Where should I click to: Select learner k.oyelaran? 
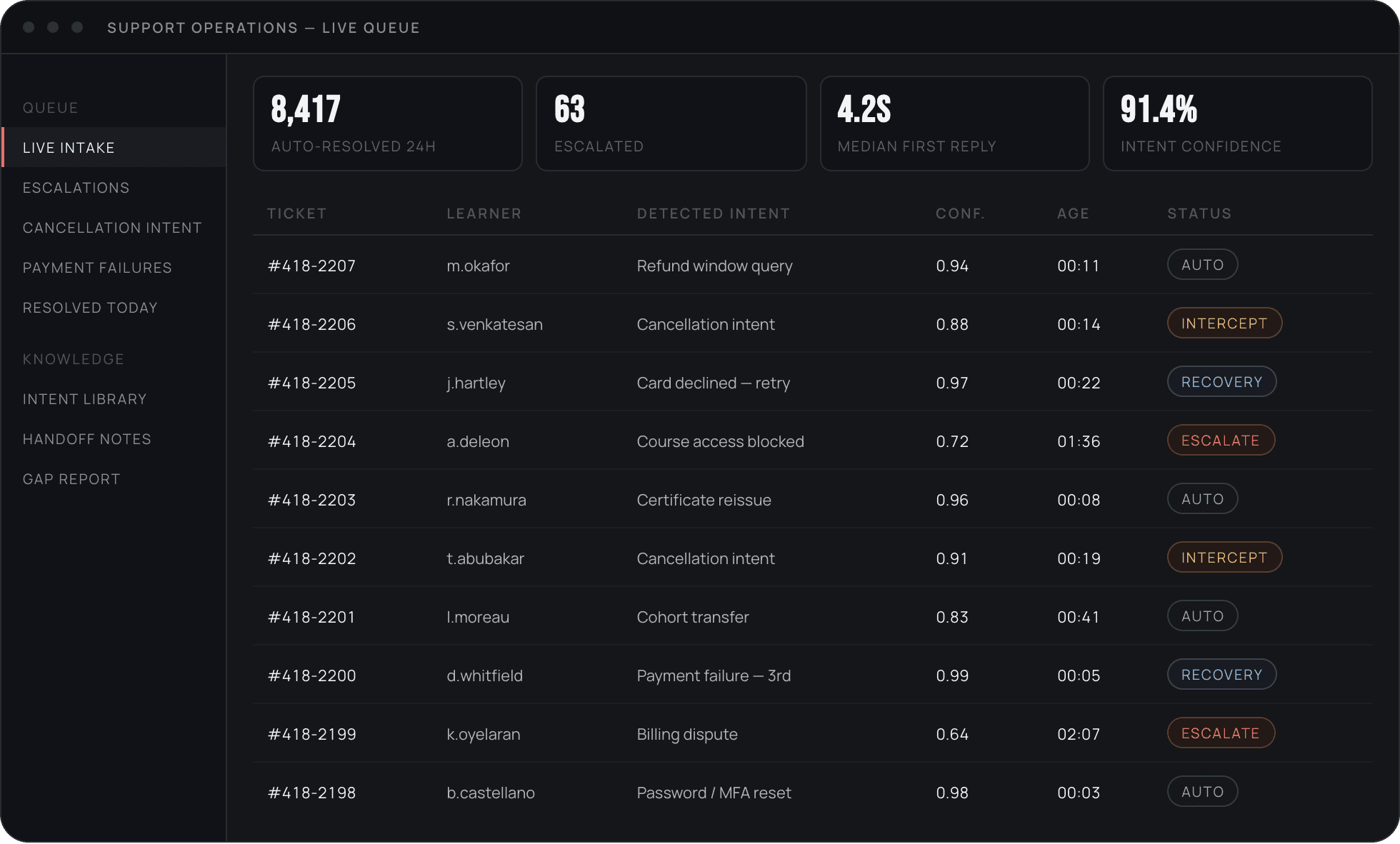(483, 735)
